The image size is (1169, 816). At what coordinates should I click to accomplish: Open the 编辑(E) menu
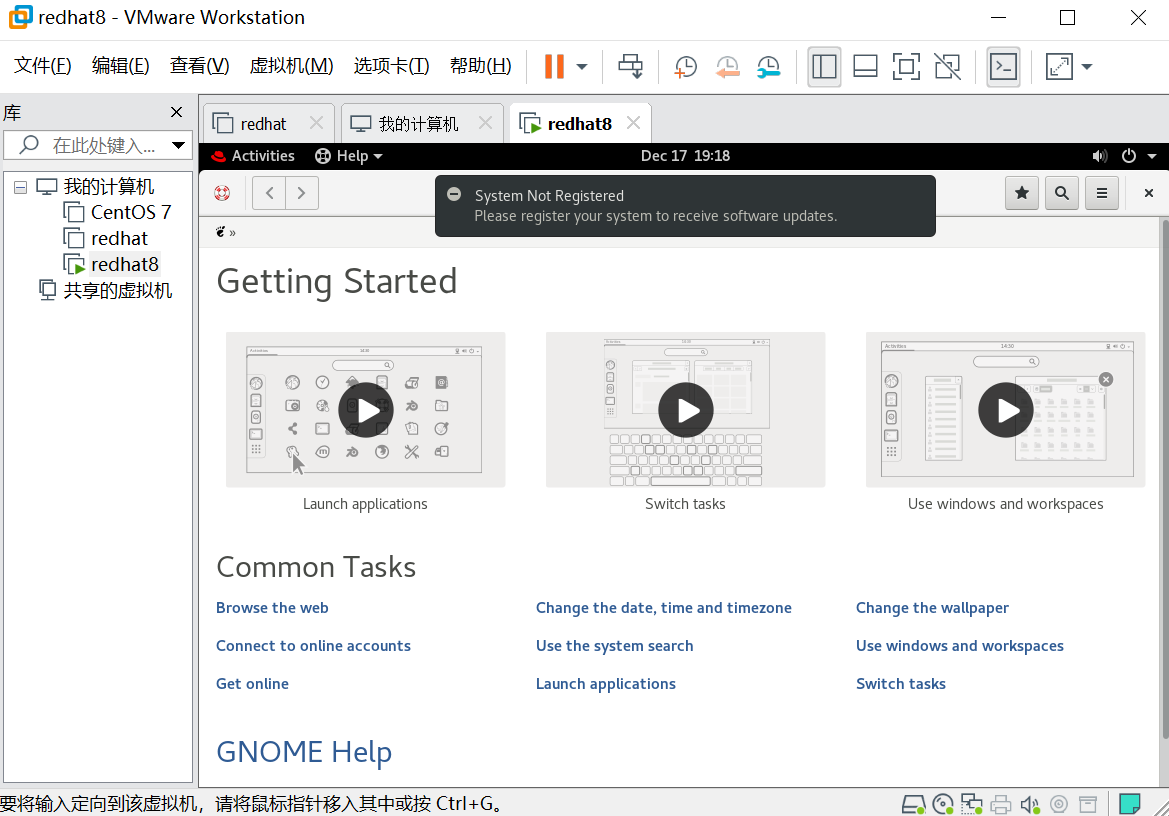(x=120, y=66)
